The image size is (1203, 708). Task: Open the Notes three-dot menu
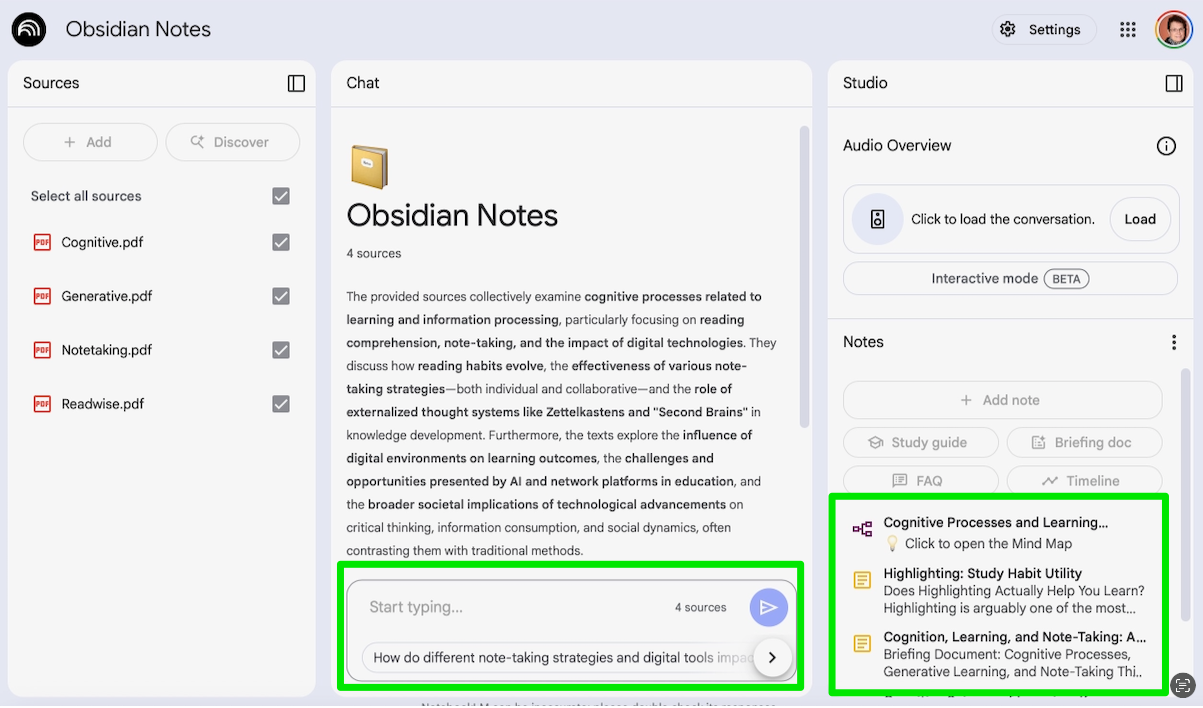(1174, 342)
